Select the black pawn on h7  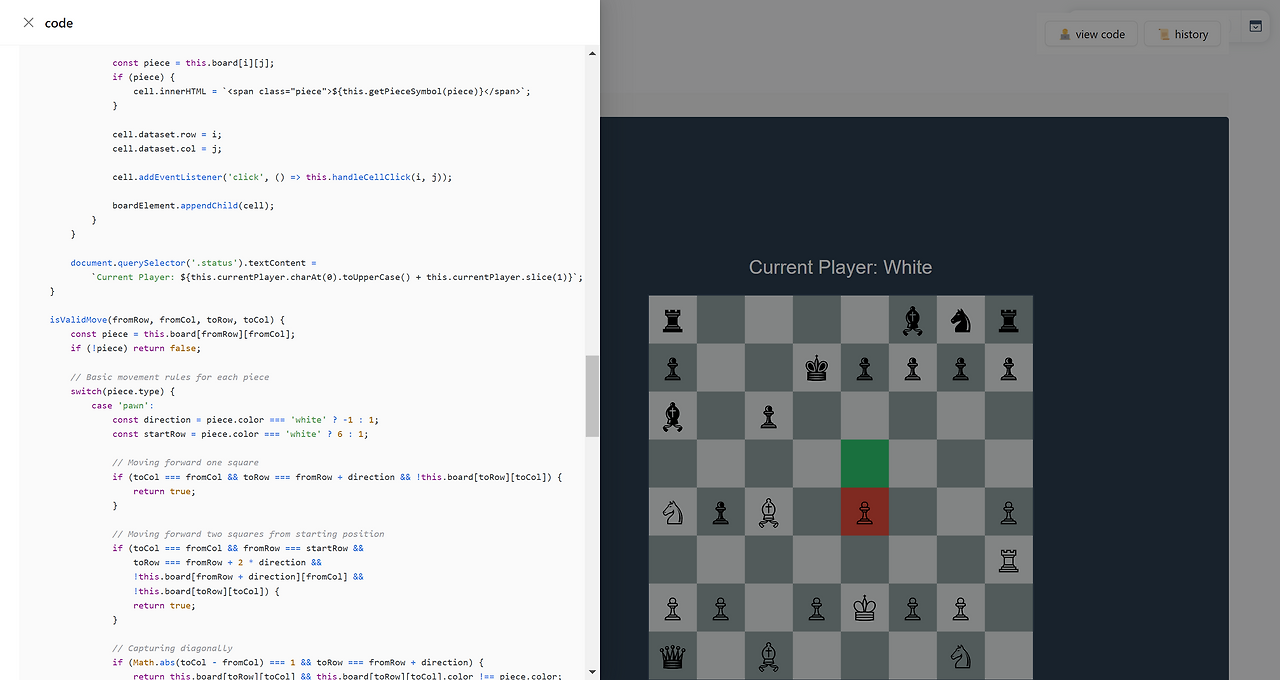point(1009,368)
